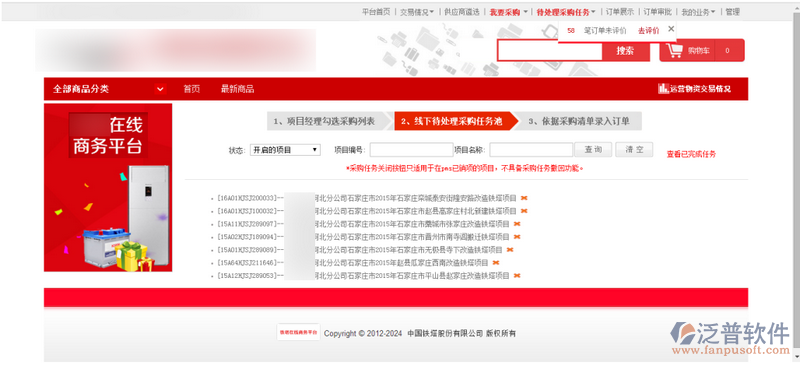Click close icon beside project 16A01KJSJ200033
Screen dimensions: 800x366
(524, 198)
